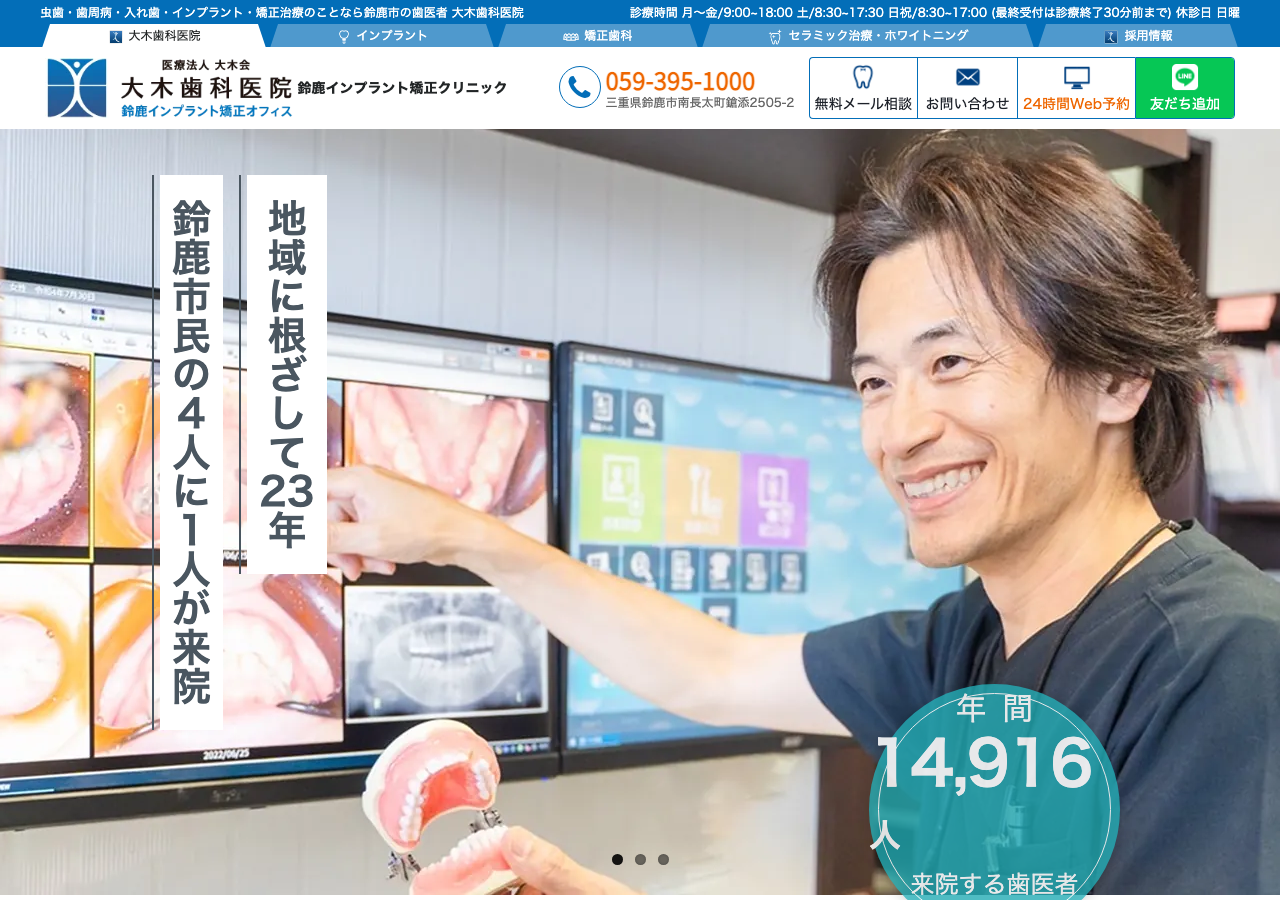Go to the first carousel slide dot

tap(618, 860)
